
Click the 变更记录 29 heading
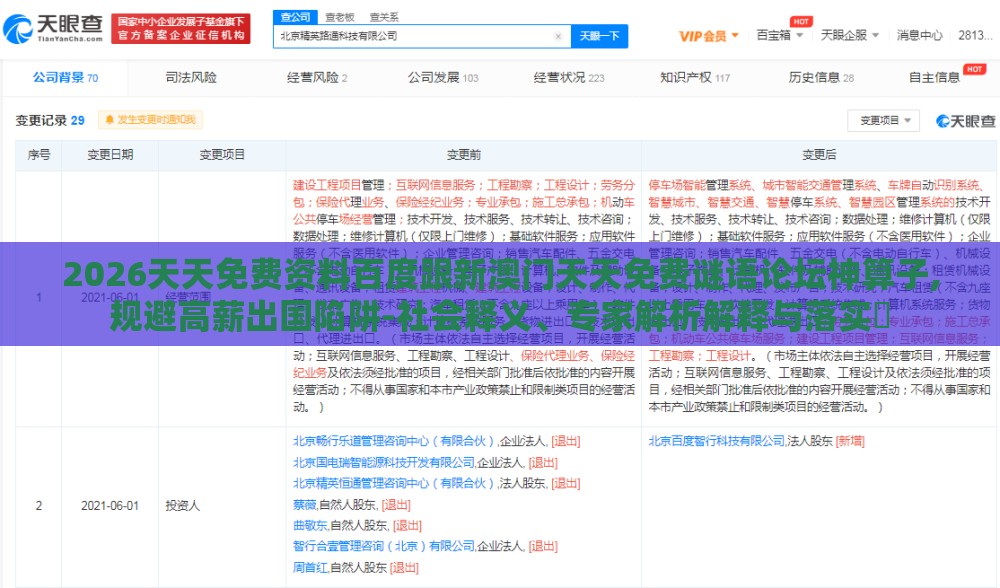(50, 121)
